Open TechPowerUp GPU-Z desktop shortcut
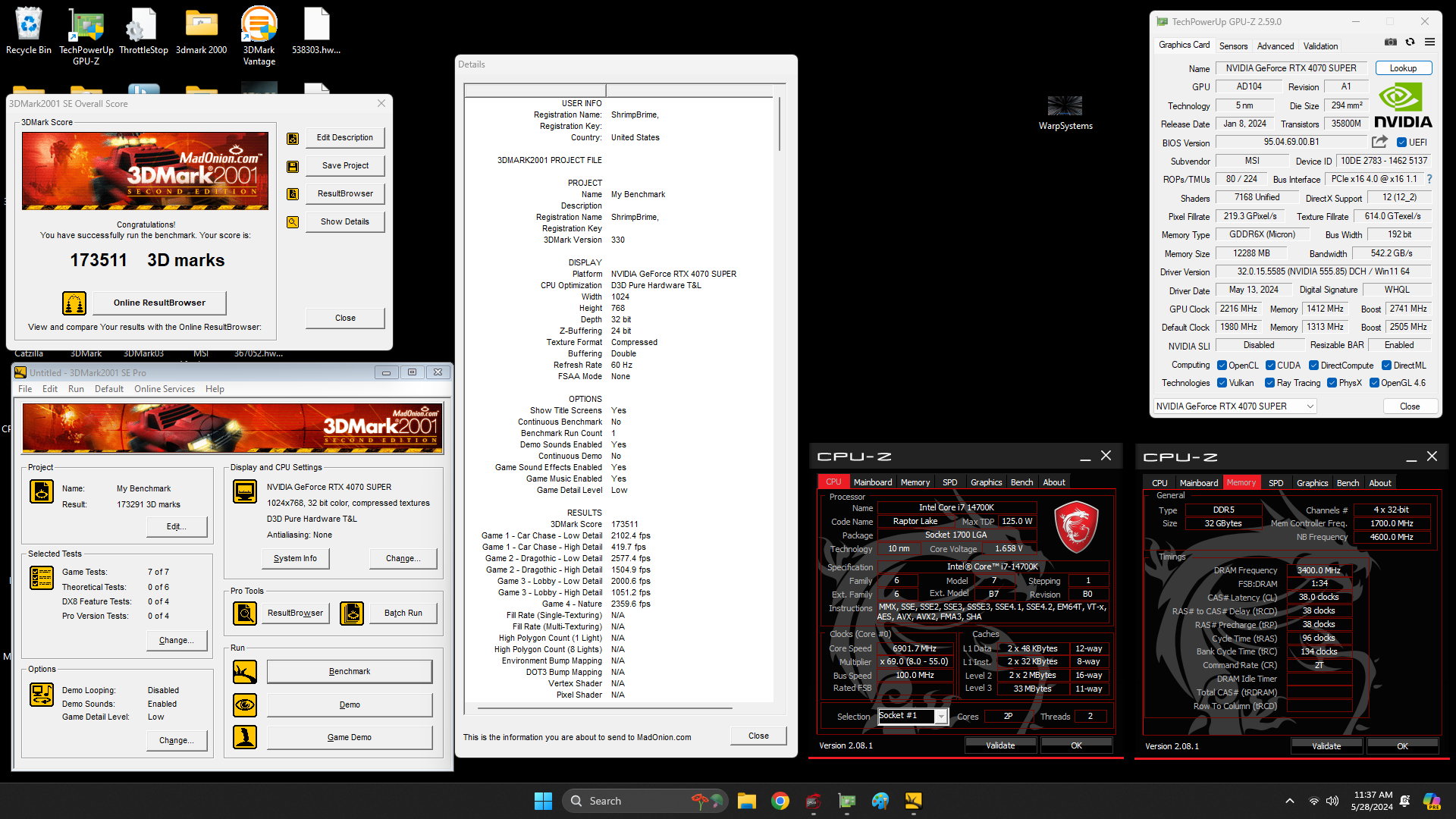The image size is (1456, 819). 86,36
